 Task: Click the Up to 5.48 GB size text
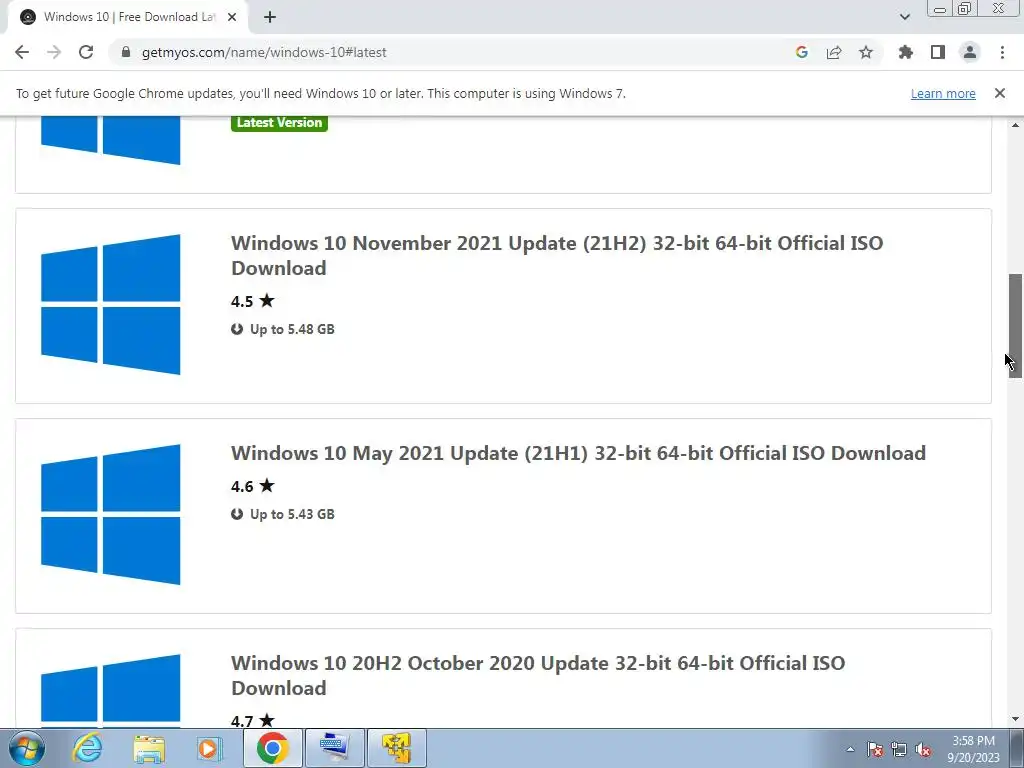(x=292, y=329)
